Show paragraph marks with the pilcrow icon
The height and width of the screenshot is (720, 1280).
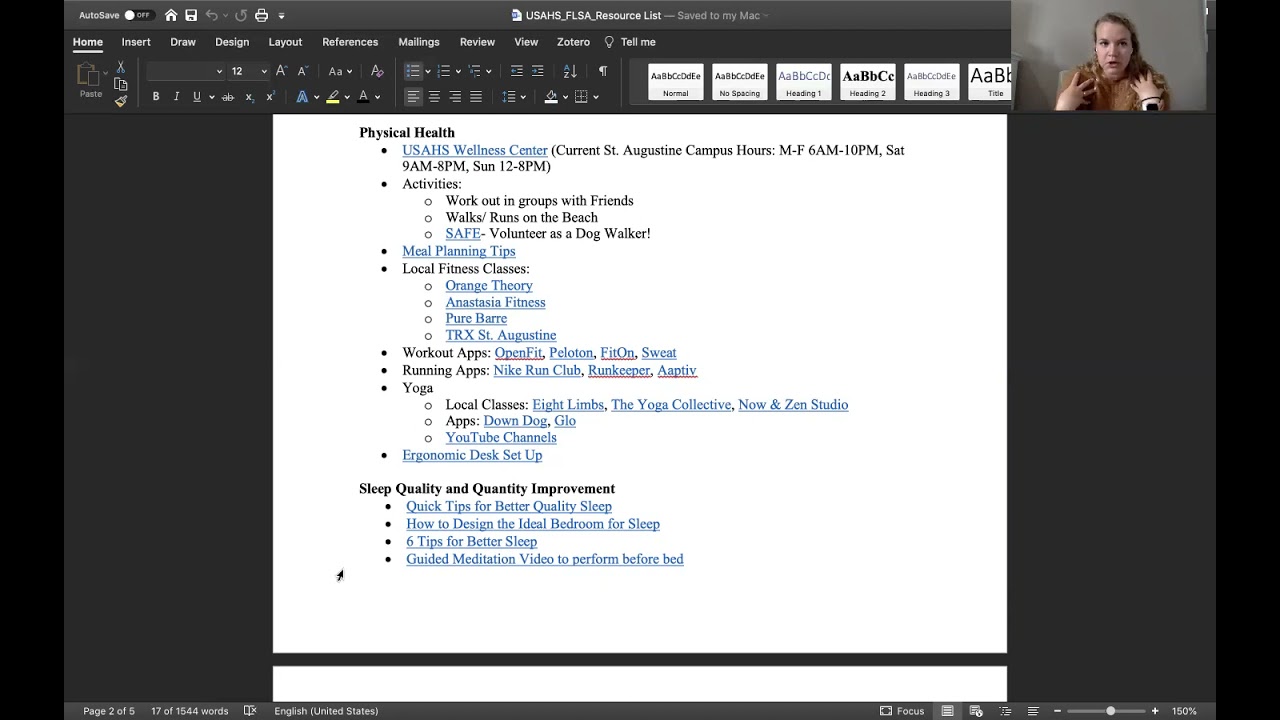[x=602, y=71]
